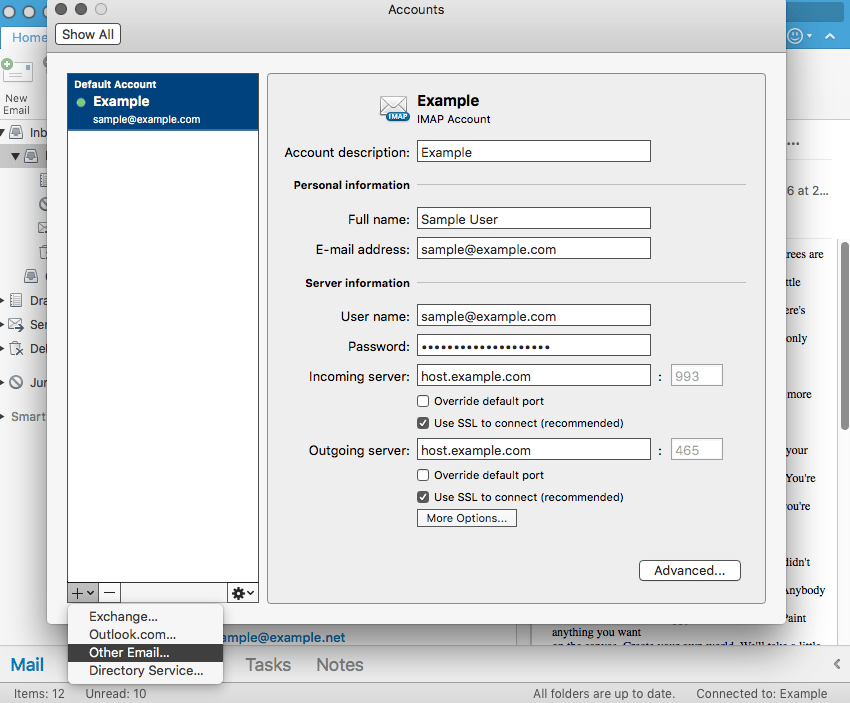
Task: Disable Use SSL to connect for outgoing server
Action: coord(424,497)
